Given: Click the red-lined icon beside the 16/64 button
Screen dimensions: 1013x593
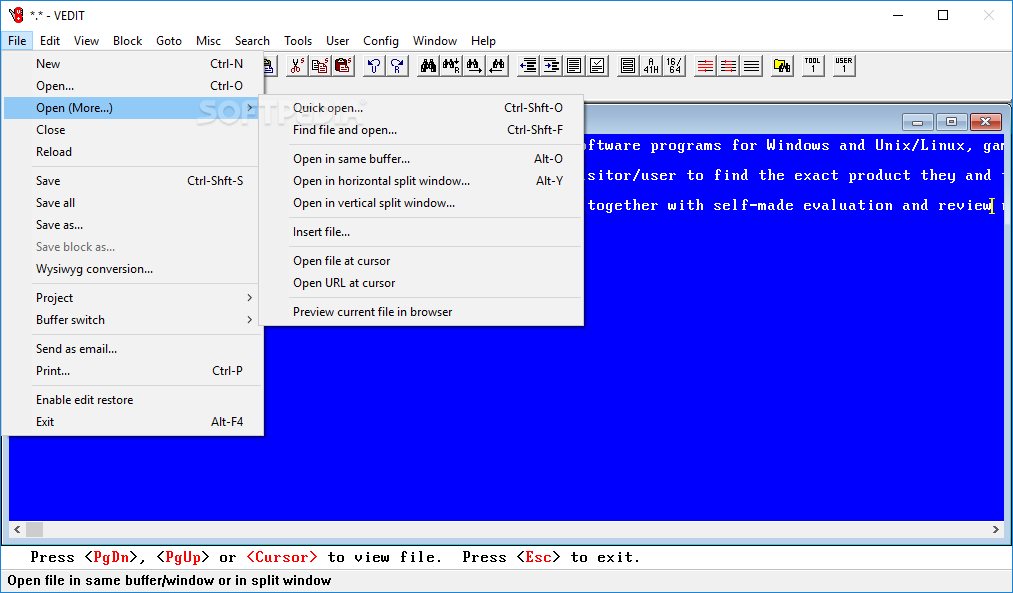Looking at the screenshot, I should point(705,65).
